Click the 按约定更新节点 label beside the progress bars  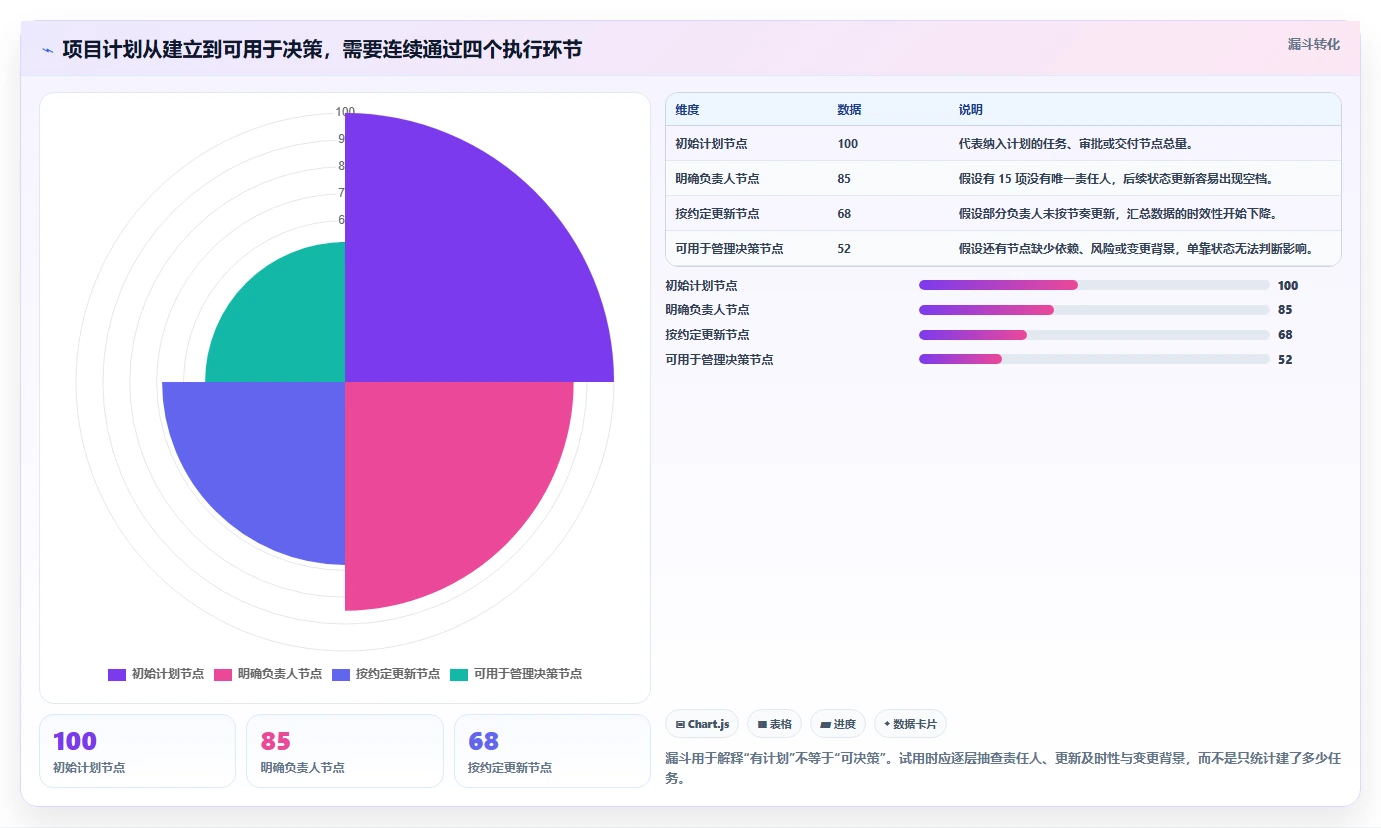coord(707,334)
